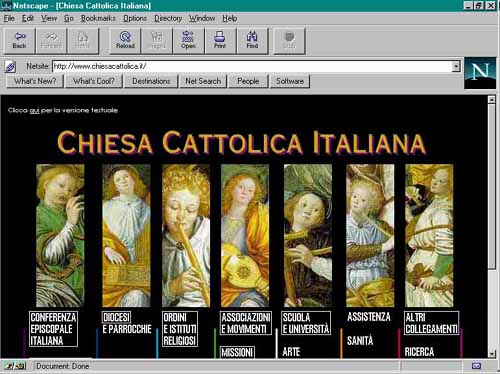This screenshot has width=500, height=374.
Task: Click the What's New? directory button
Action: (35, 81)
